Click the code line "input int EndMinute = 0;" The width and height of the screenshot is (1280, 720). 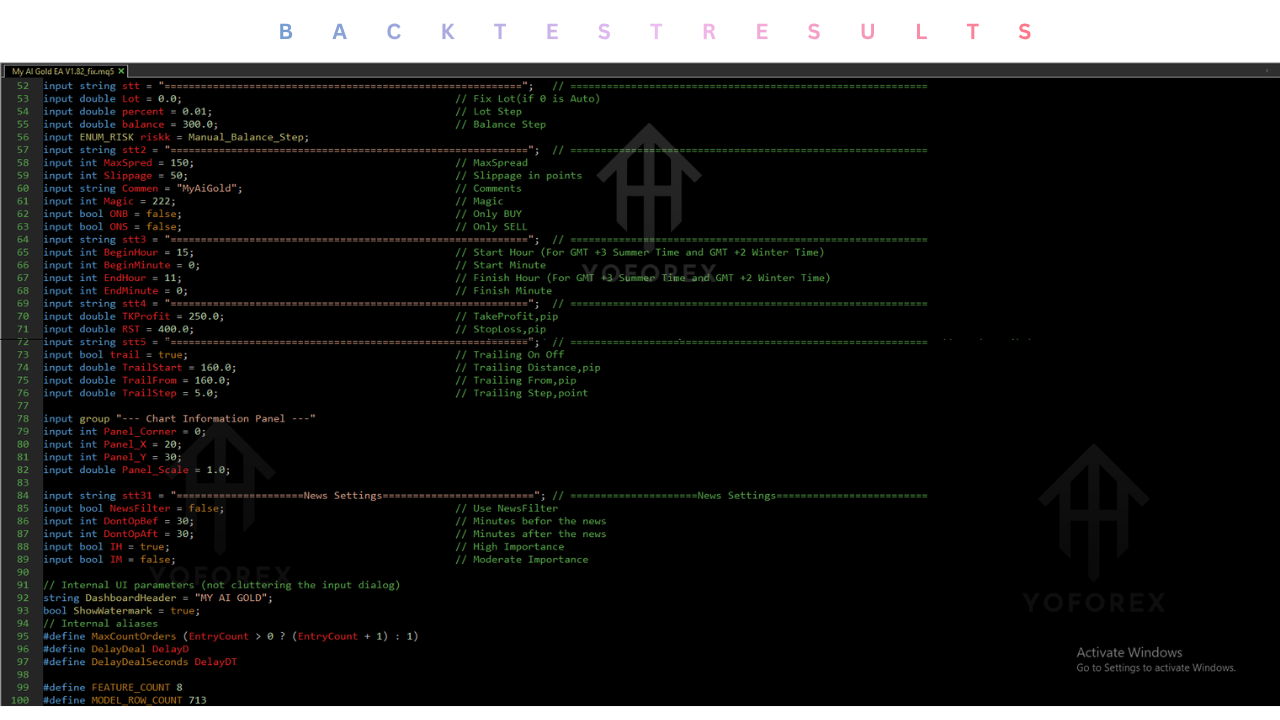(x=115, y=291)
